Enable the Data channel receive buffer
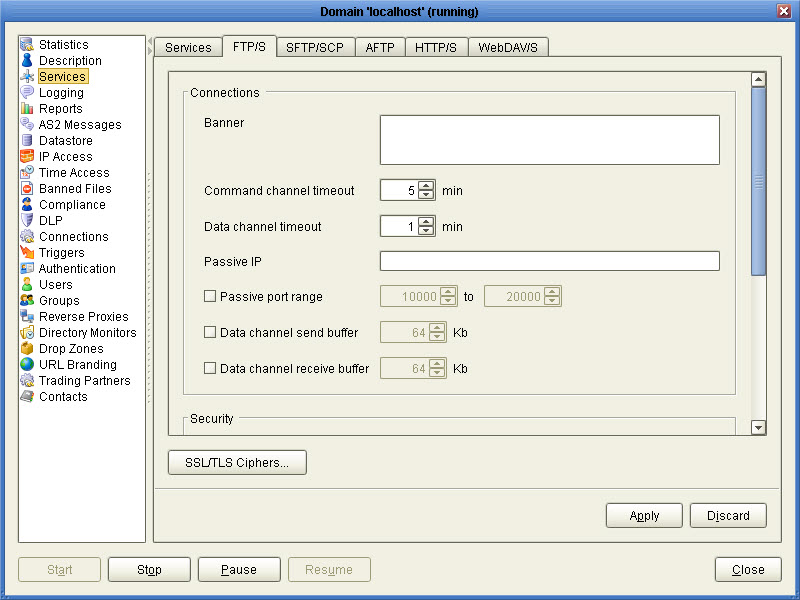Viewport: 800px width, 600px height. [x=209, y=367]
